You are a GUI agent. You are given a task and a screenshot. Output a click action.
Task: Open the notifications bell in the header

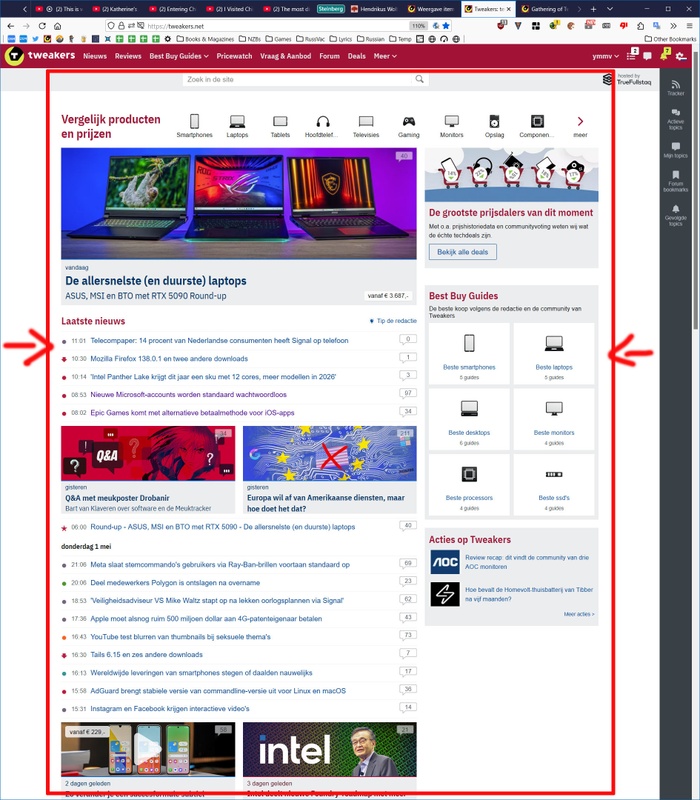point(664,55)
